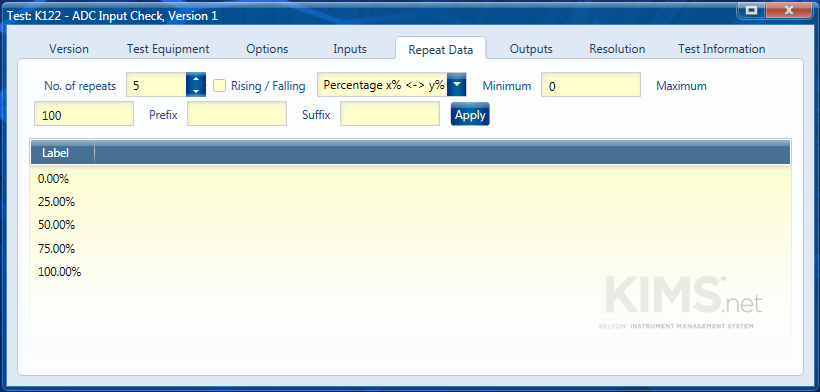
Task: Decrease the No. of repeats stepper
Action: click(196, 91)
